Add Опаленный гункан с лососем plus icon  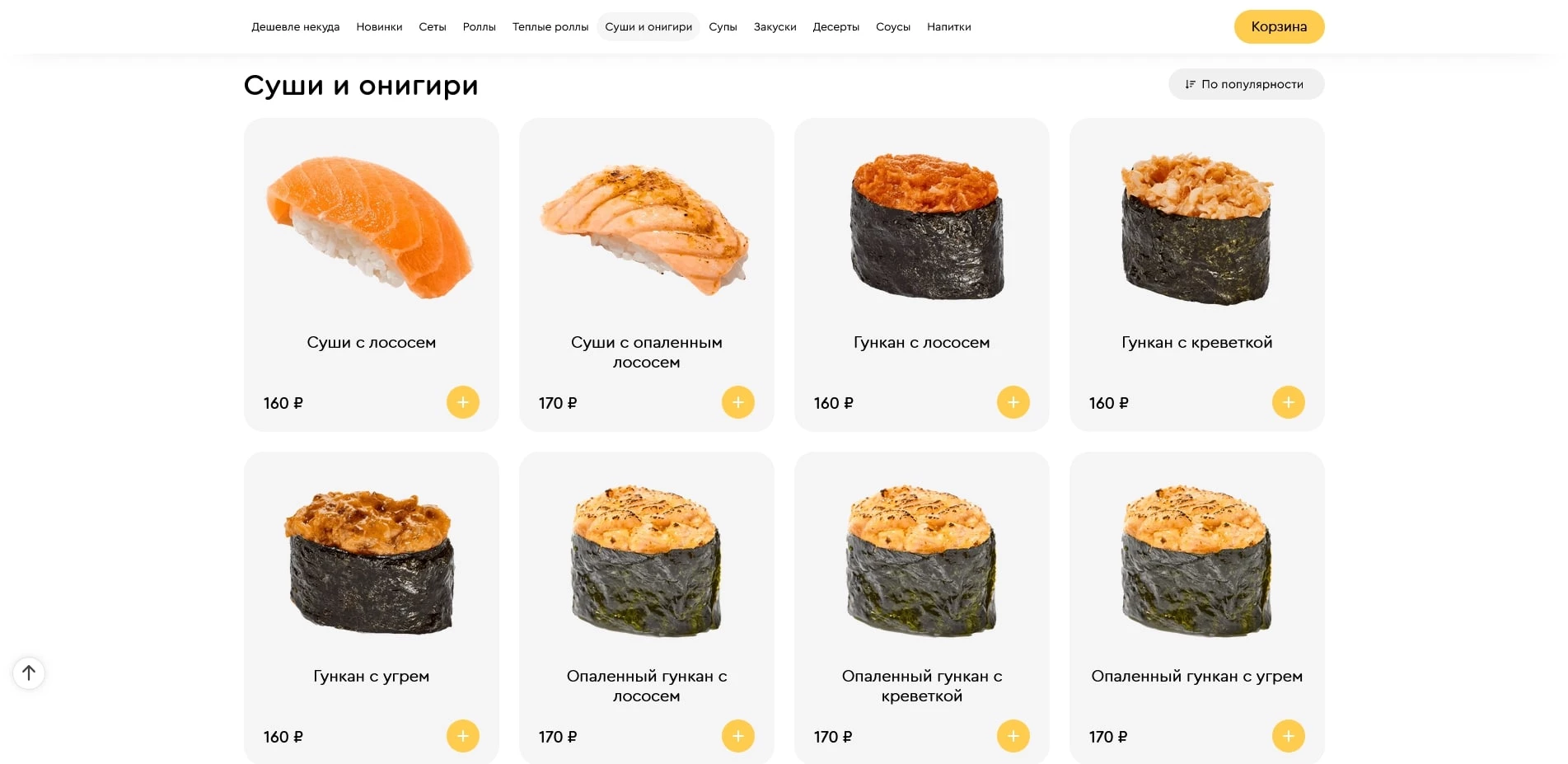tap(737, 736)
